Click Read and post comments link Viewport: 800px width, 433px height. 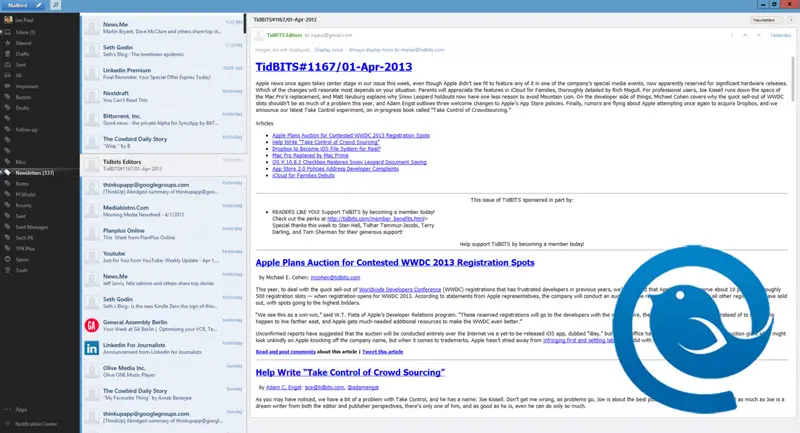(285, 352)
